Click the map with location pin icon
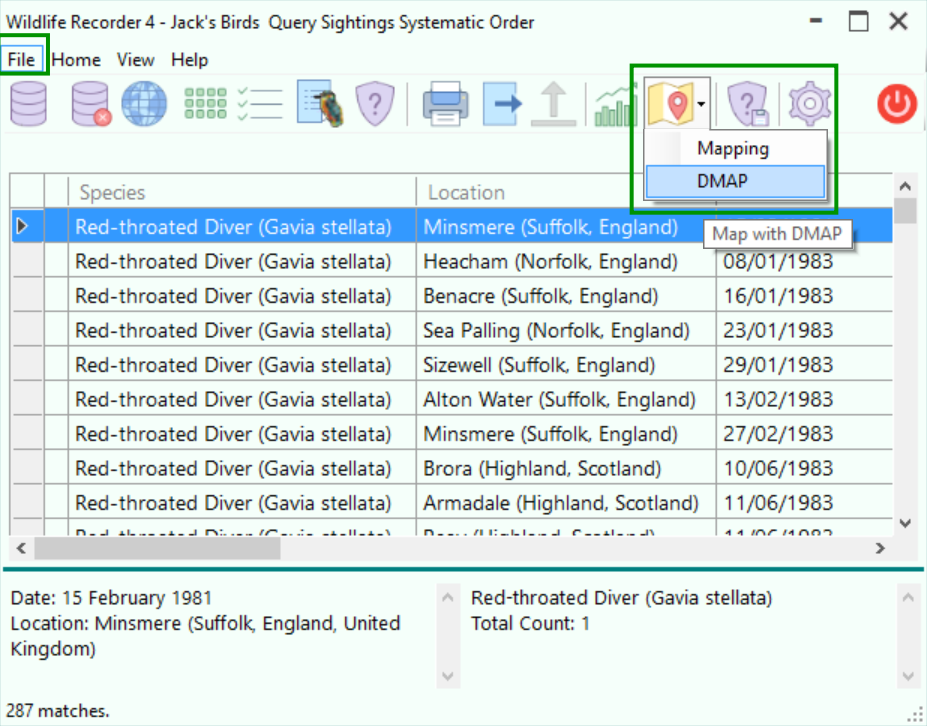Image resolution: width=927 pixels, height=726 pixels. click(670, 104)
